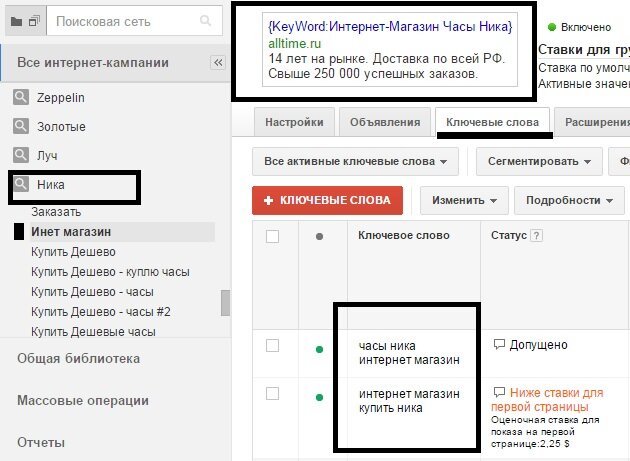Click the sidebar campaign list scrollbar thumb
Image resolution: width=630 pixels, height=461 pixels.
[x=226, y=303]
